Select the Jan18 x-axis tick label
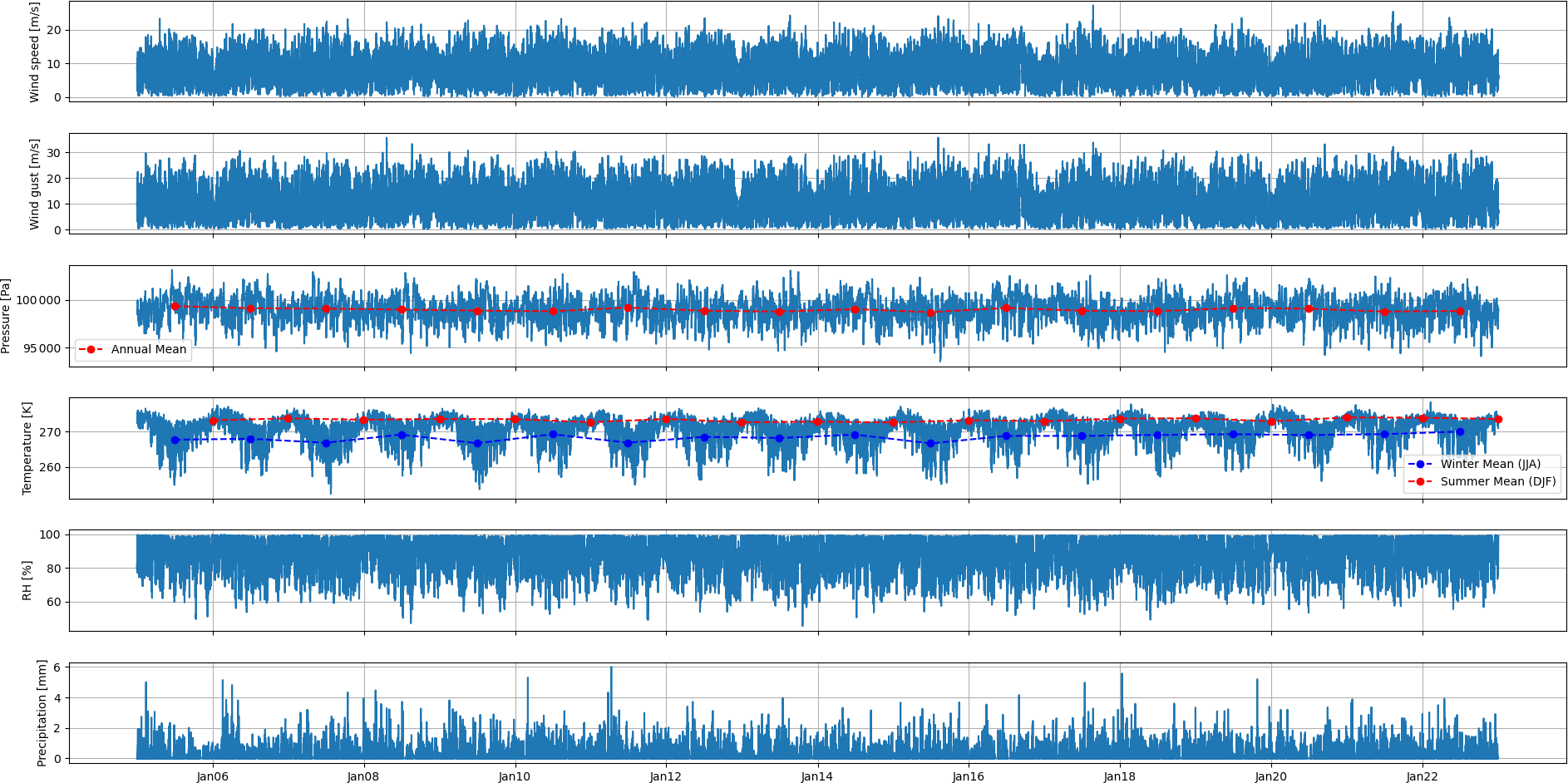 click(1119, 776)
